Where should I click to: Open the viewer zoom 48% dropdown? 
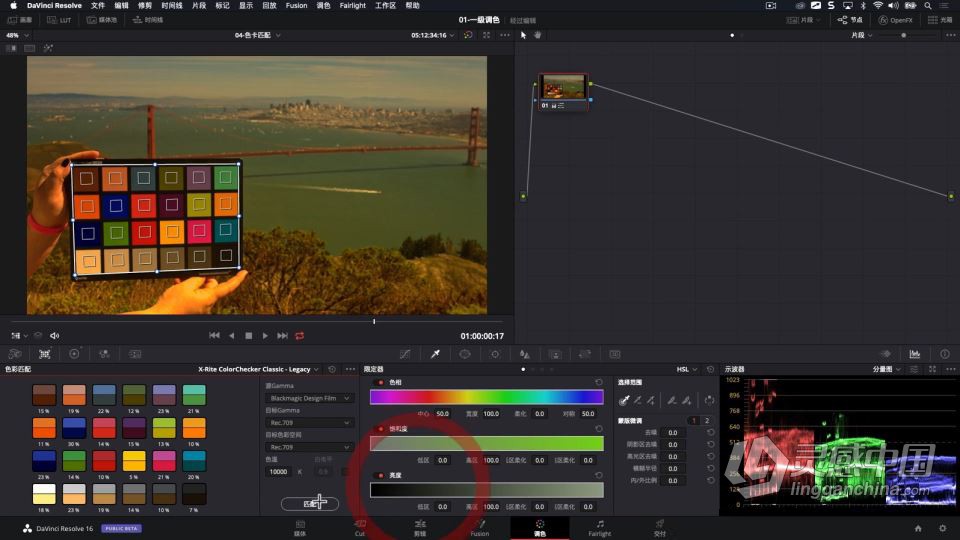point(17,36)
